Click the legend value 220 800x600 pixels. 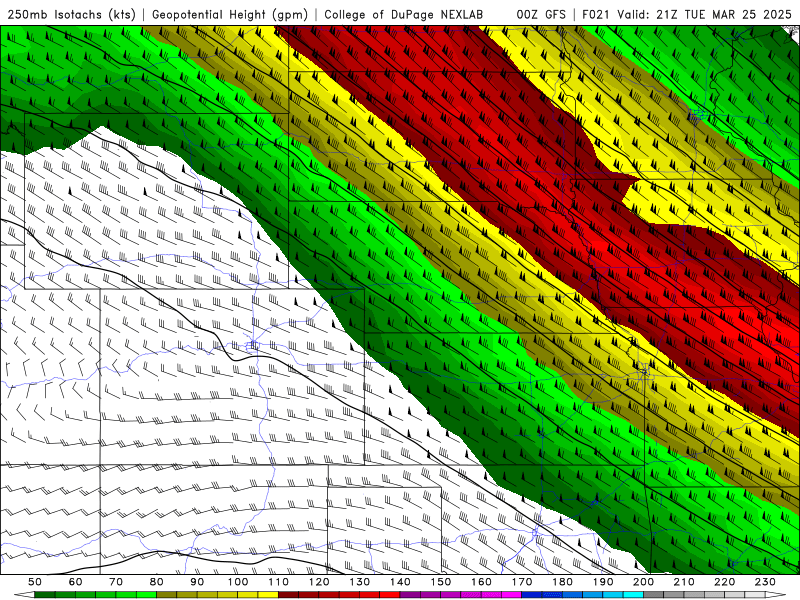point(724,582)
